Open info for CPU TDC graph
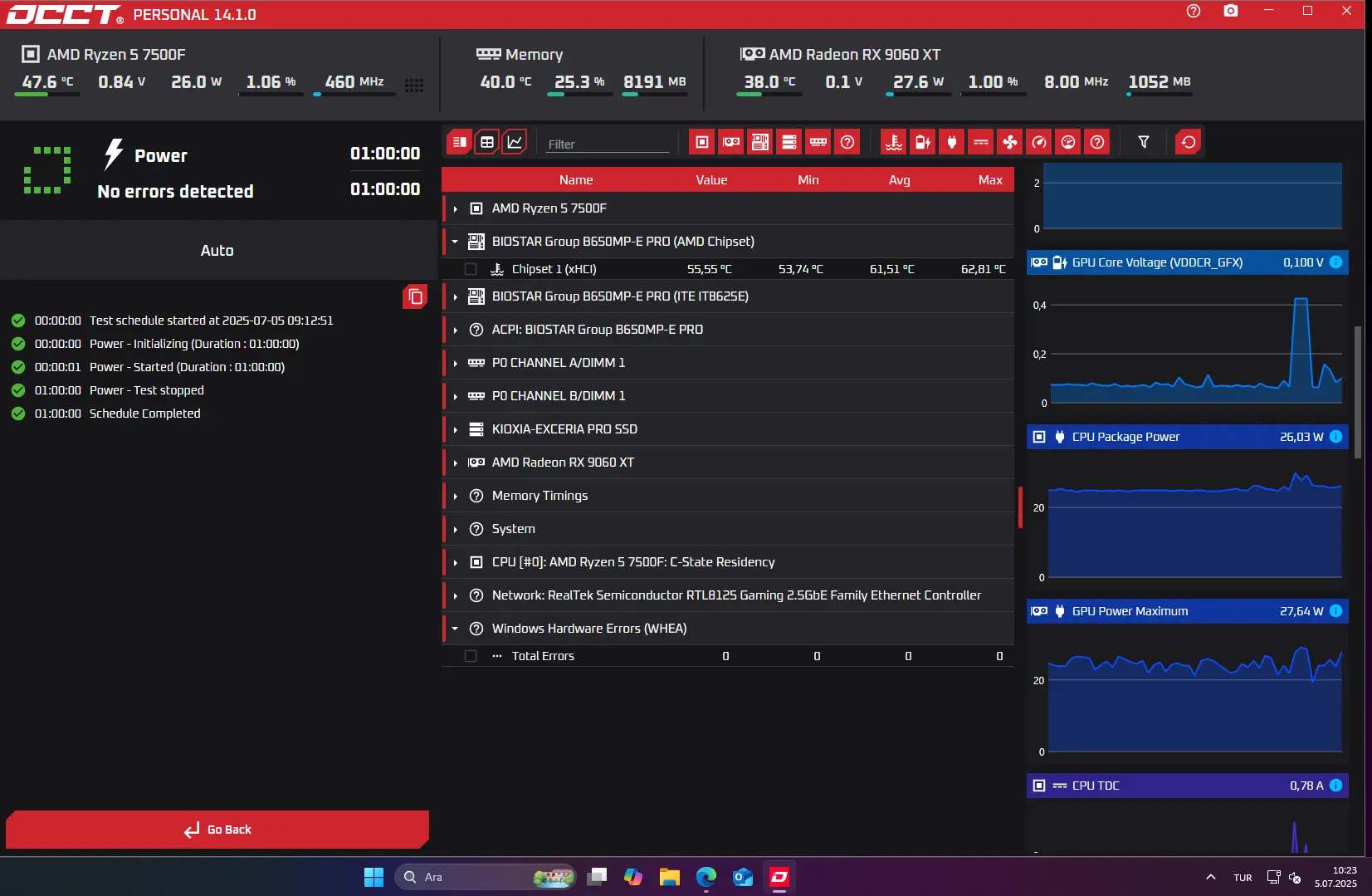1372x896 pixels. pos(1336,786)
